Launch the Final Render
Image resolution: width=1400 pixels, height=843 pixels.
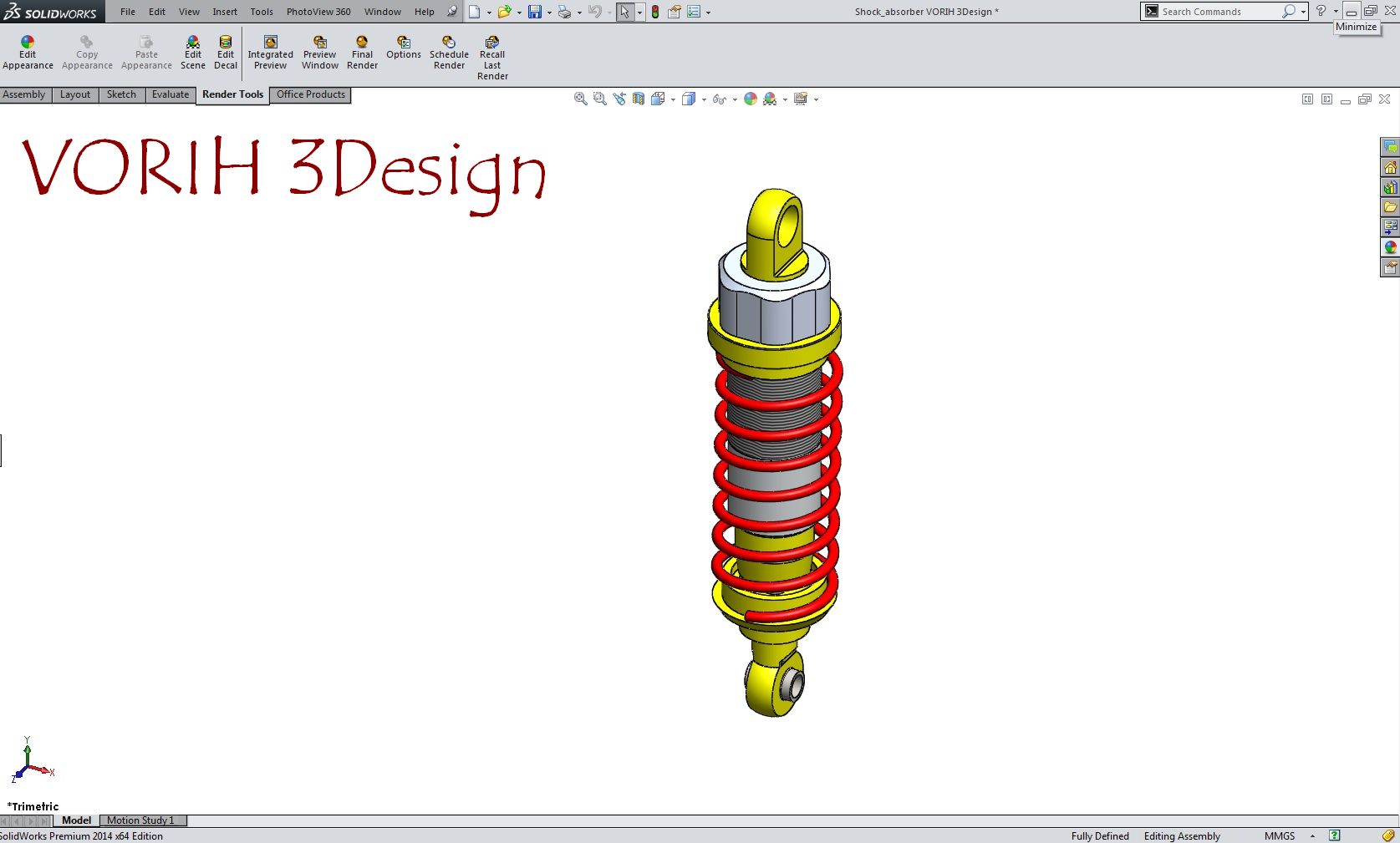362,53
